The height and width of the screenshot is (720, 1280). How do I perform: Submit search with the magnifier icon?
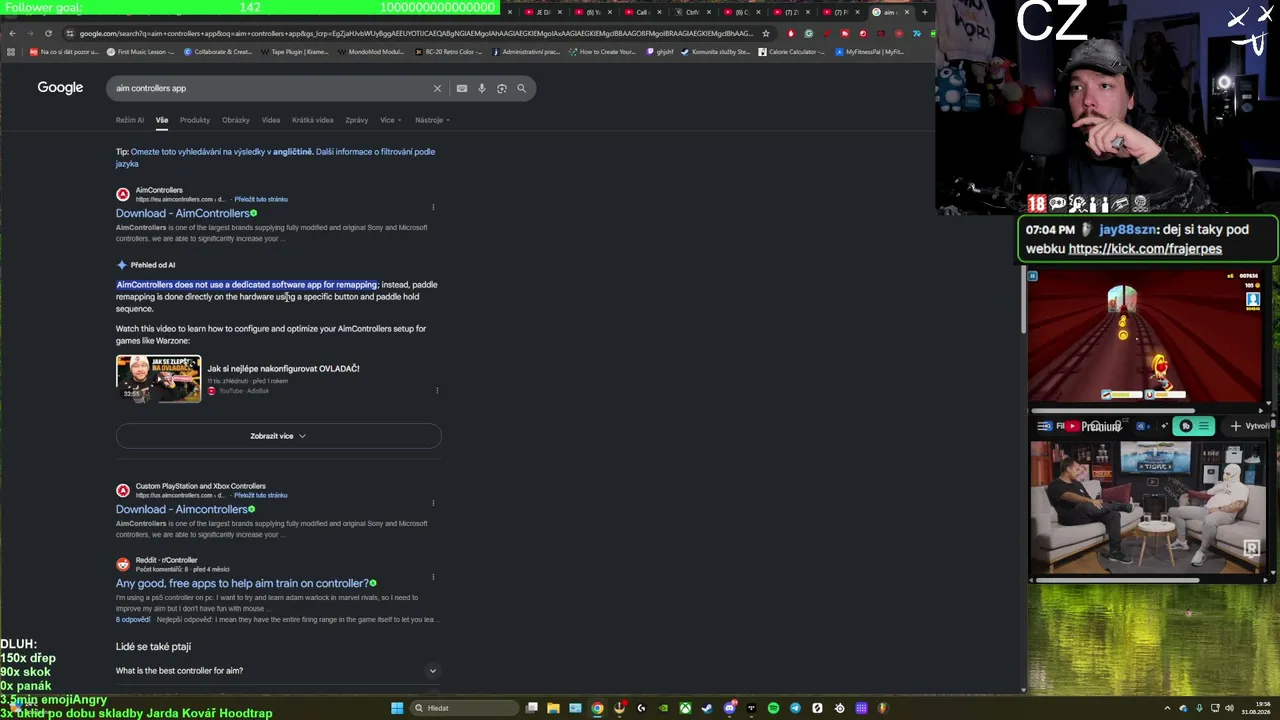(x=521, y=88)
